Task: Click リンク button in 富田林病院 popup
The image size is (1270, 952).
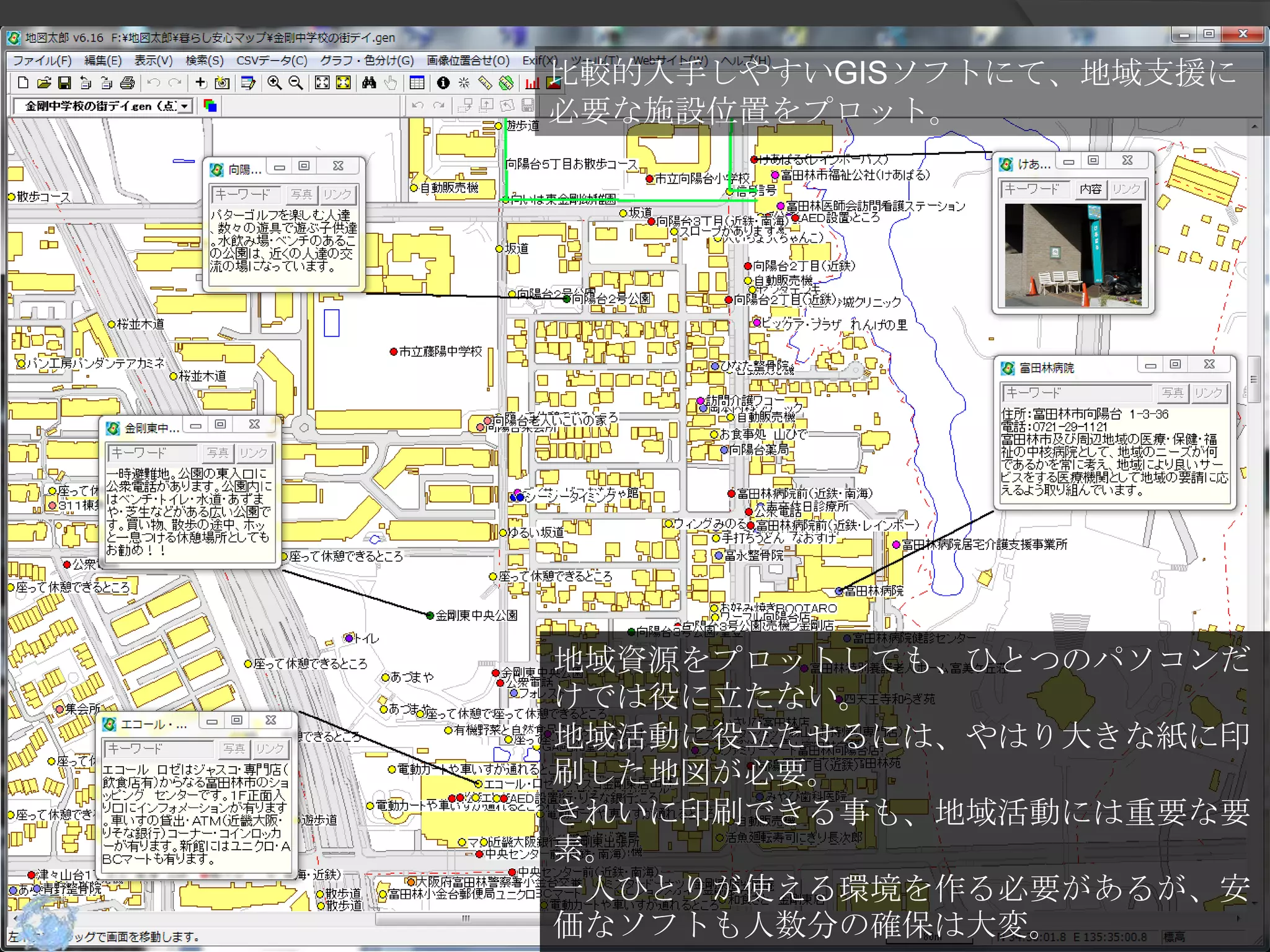Action: [1208, 392]
